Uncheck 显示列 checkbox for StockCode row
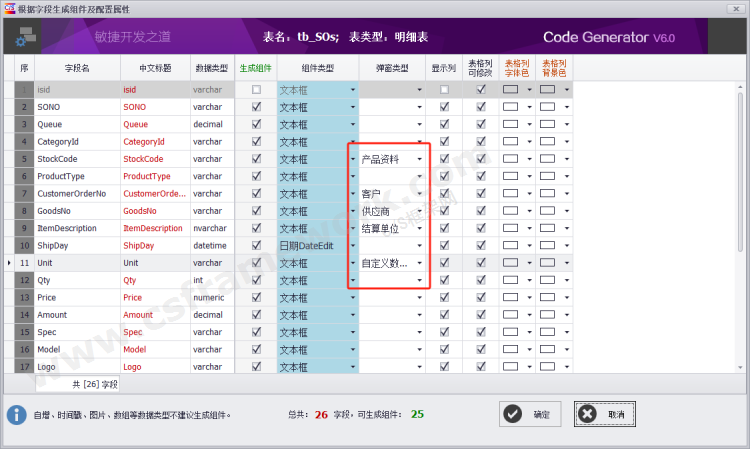 pyautogui.click(x=444, y=159)
